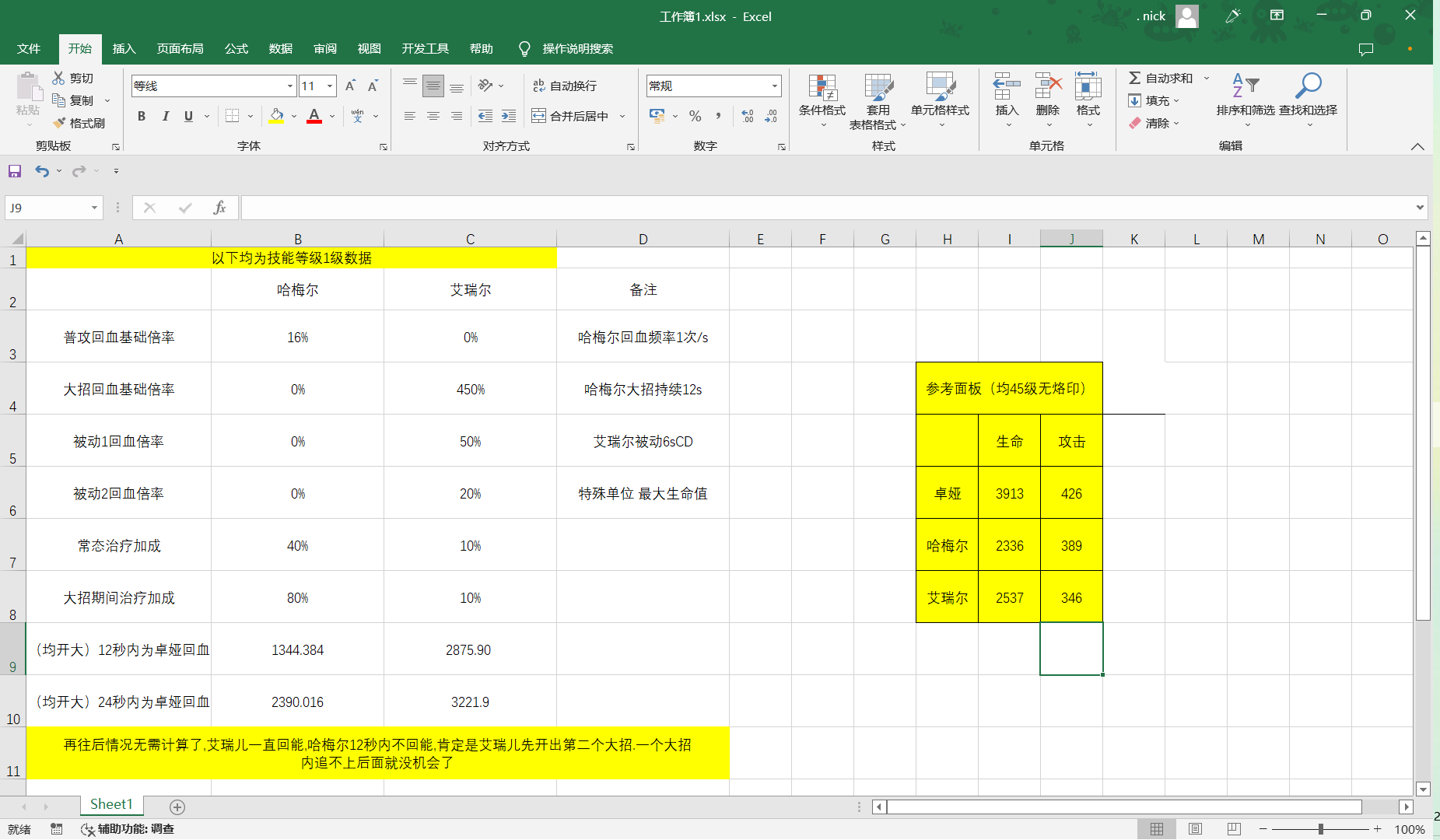This screenshot has height=840, width=1440.
Task: Click the Format Painter brush icon
Action: (x=60, y=123)
